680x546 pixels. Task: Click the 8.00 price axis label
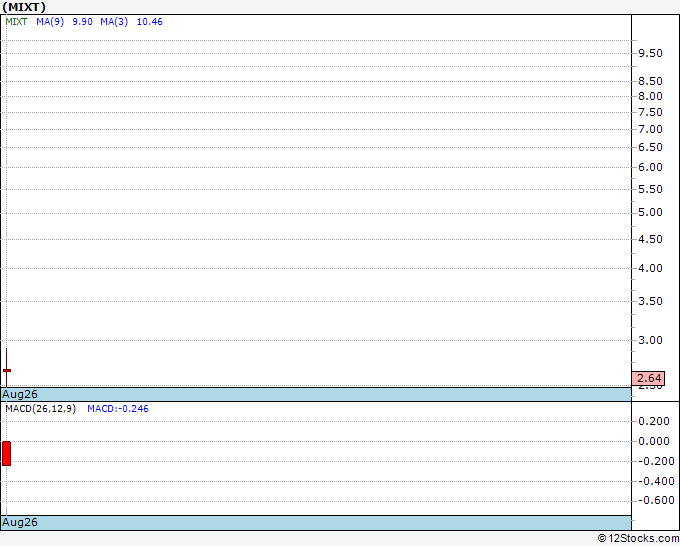(x=651, y=96)
